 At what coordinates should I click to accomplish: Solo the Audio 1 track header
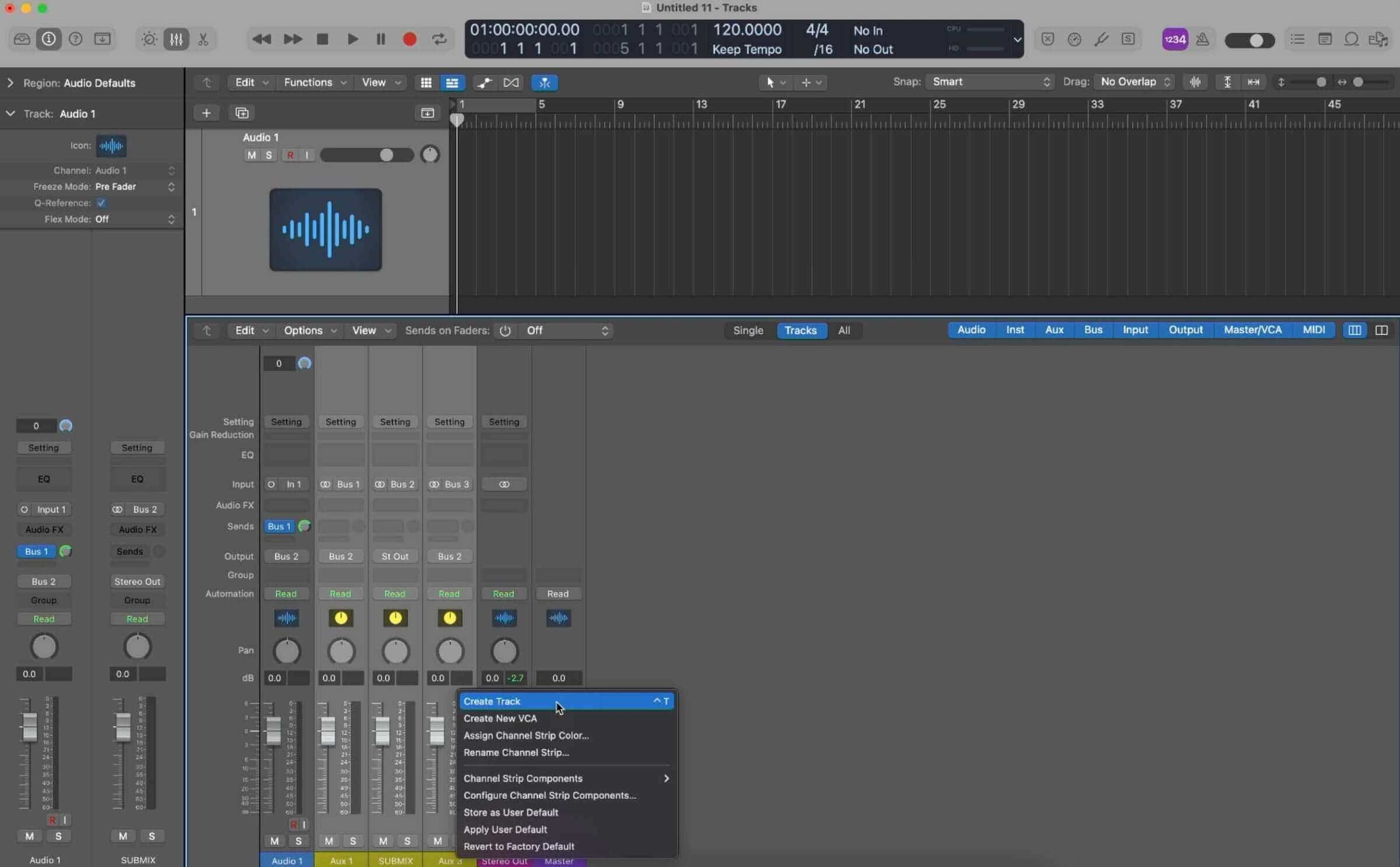268,155
